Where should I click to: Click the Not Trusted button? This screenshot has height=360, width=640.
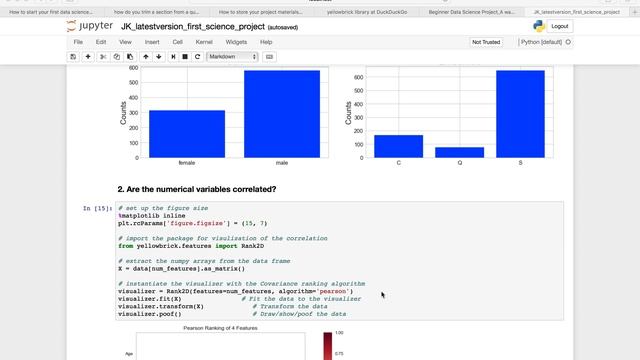pos(486,42)
